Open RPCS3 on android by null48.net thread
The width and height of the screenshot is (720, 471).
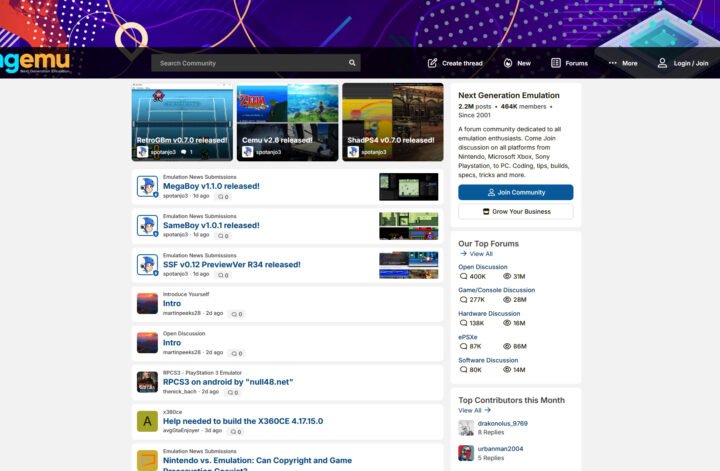pos(228,382)
